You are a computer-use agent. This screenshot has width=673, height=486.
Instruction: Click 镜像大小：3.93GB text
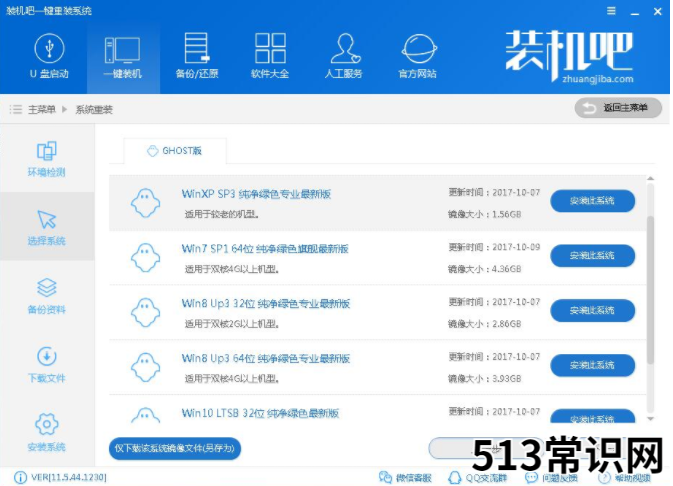click(485, 379)
